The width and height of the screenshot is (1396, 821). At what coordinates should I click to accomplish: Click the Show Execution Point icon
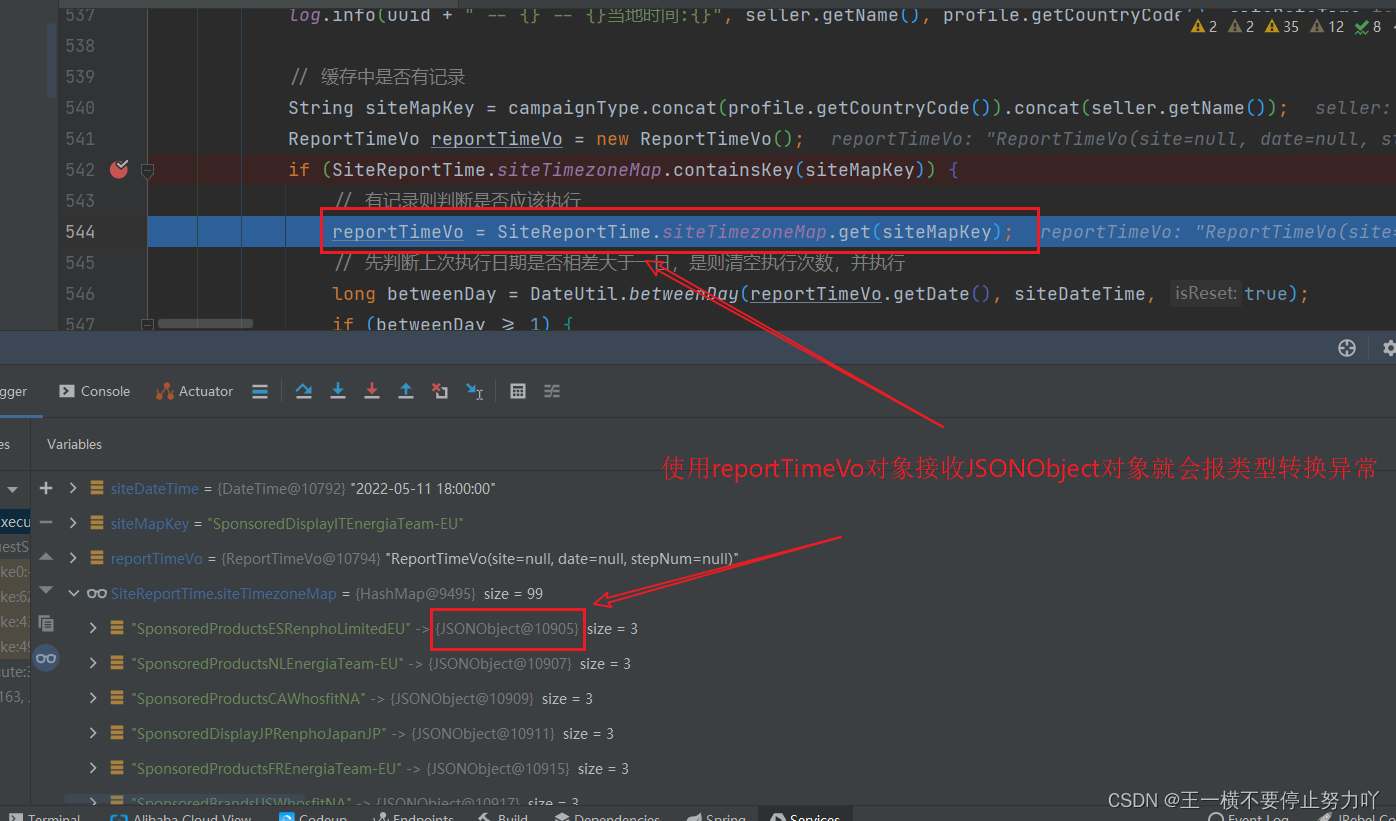(260, 391)
